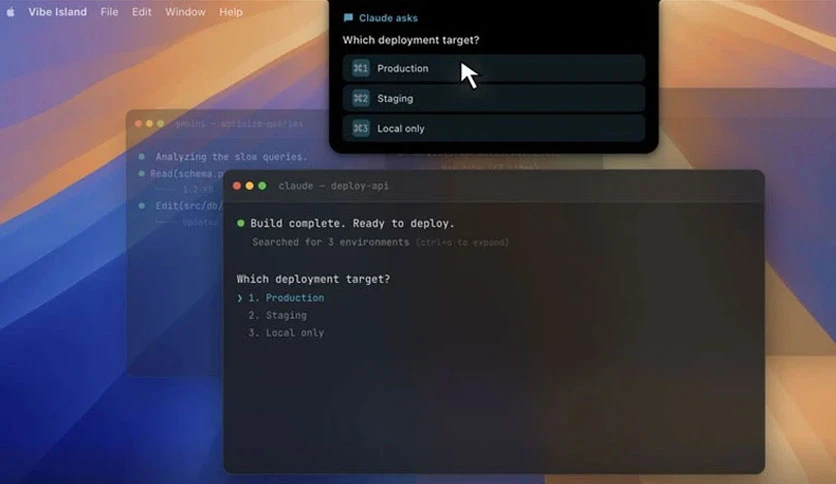Click the 'Edit(src/db/' line in gemini window

coord(189,206)
